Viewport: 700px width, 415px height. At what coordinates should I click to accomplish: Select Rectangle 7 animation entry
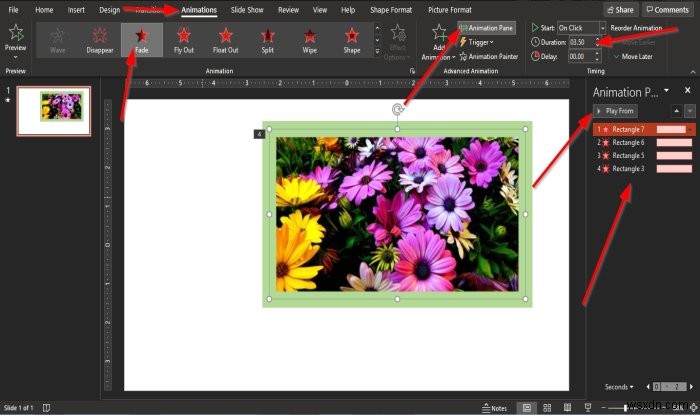pos(644,129)
